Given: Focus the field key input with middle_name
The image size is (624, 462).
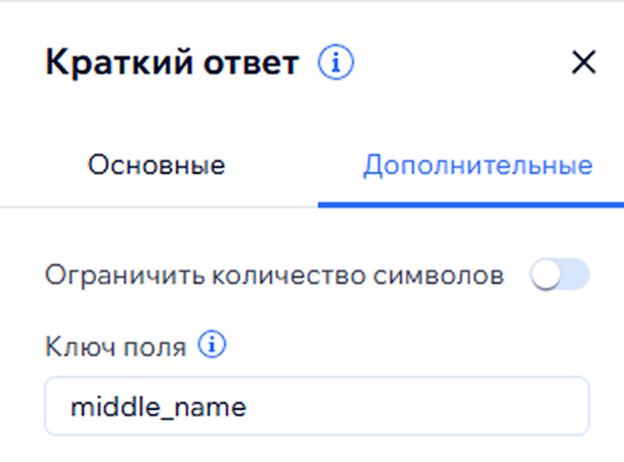Looking at the screenshot, I should click(x=316, y=406).
